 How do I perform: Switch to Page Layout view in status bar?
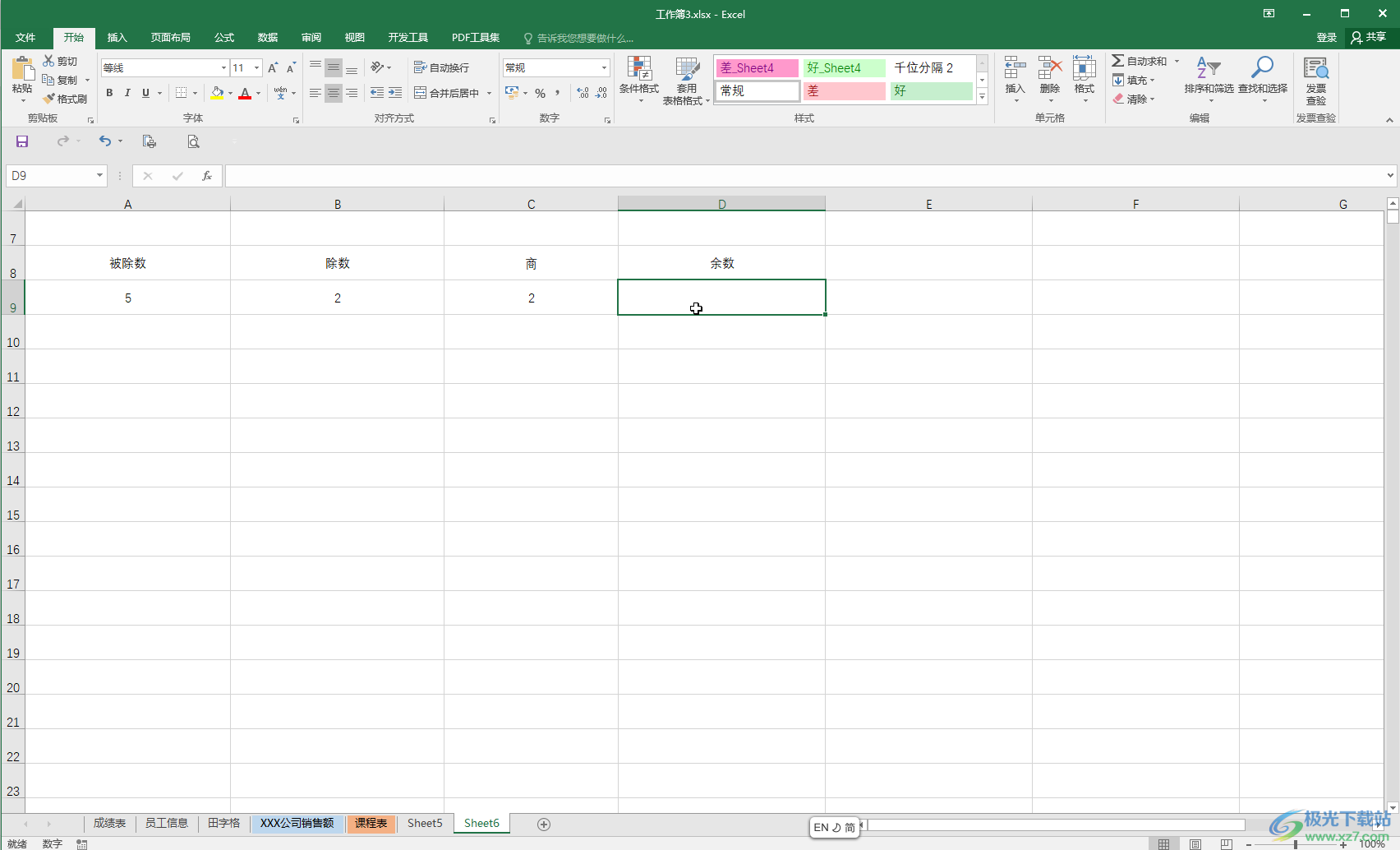(1195, 843)
